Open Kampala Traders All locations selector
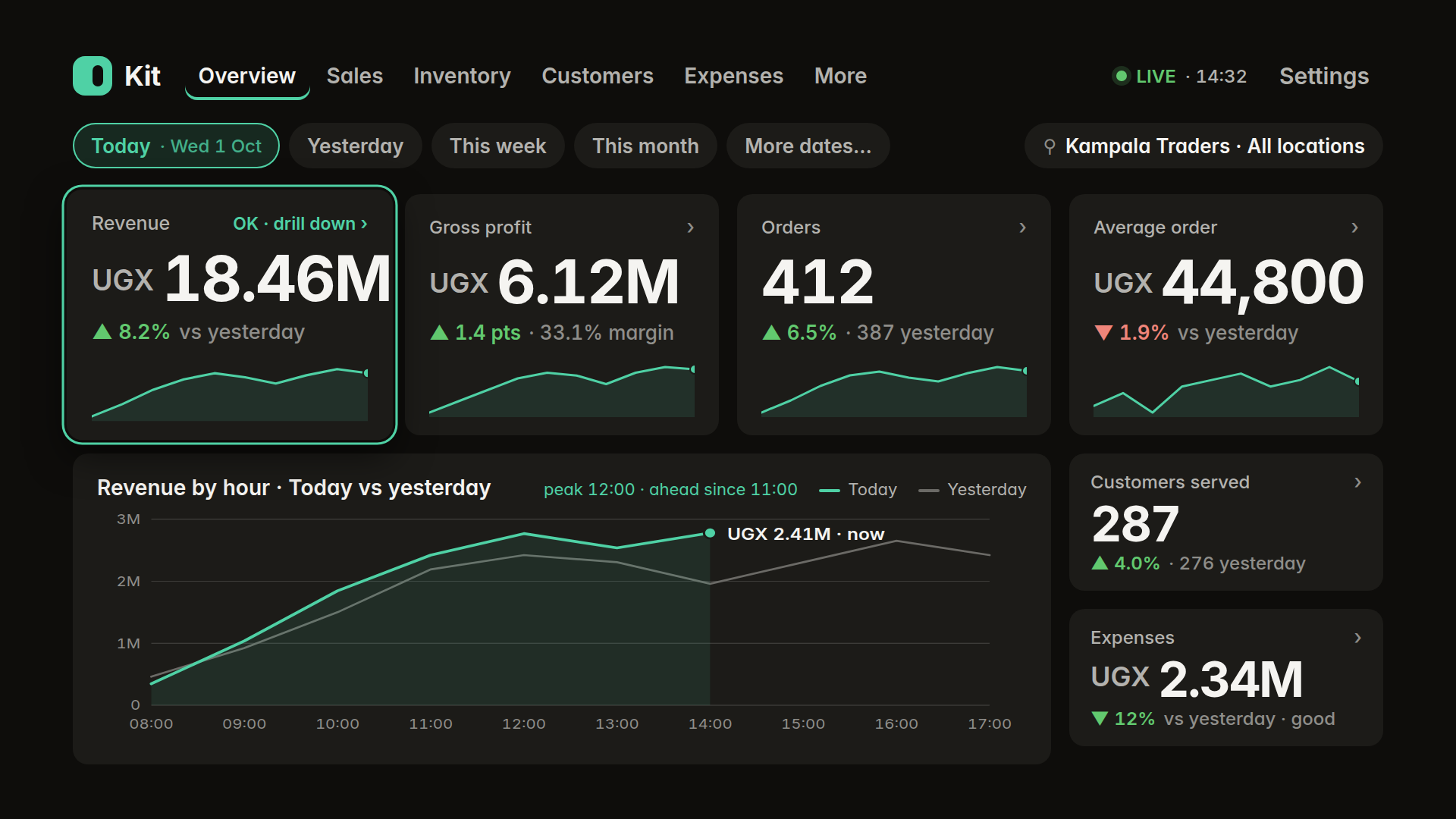Viewport: 1456px width, 819px height. coord(1203,146)
